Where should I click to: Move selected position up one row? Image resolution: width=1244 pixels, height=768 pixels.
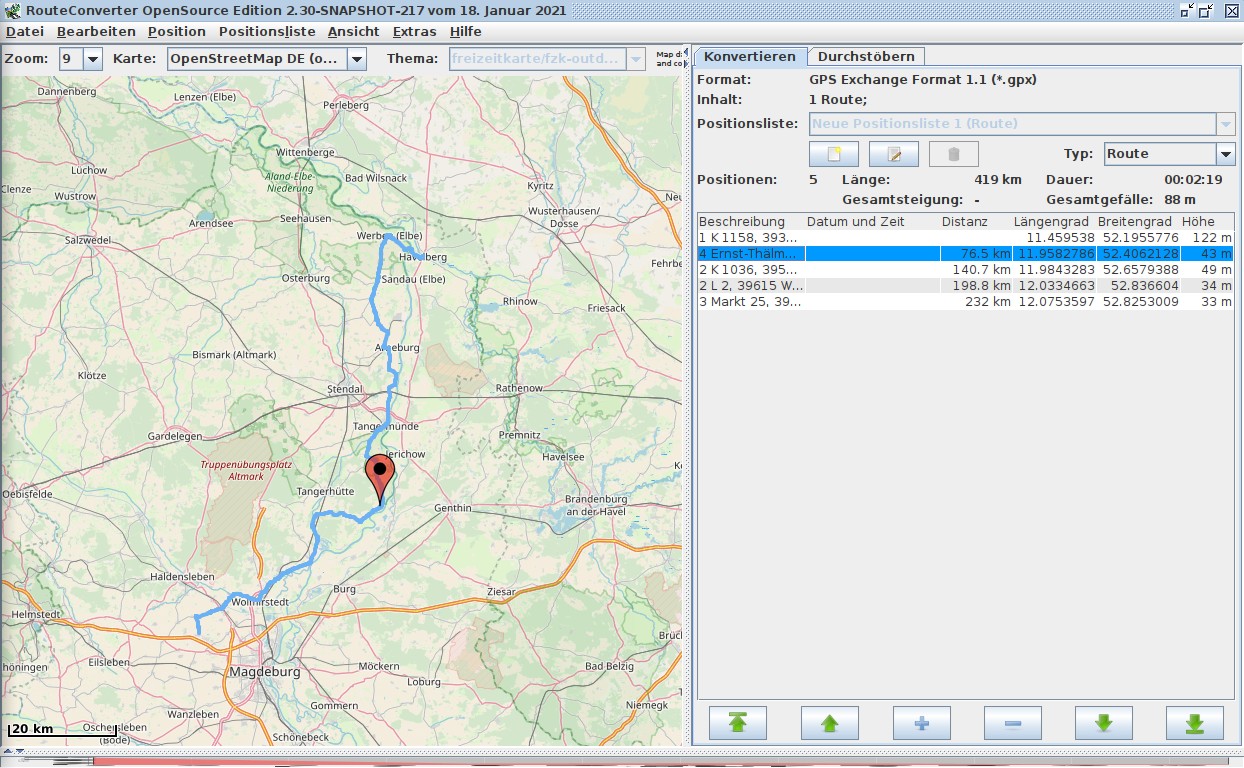pos(829,723)
